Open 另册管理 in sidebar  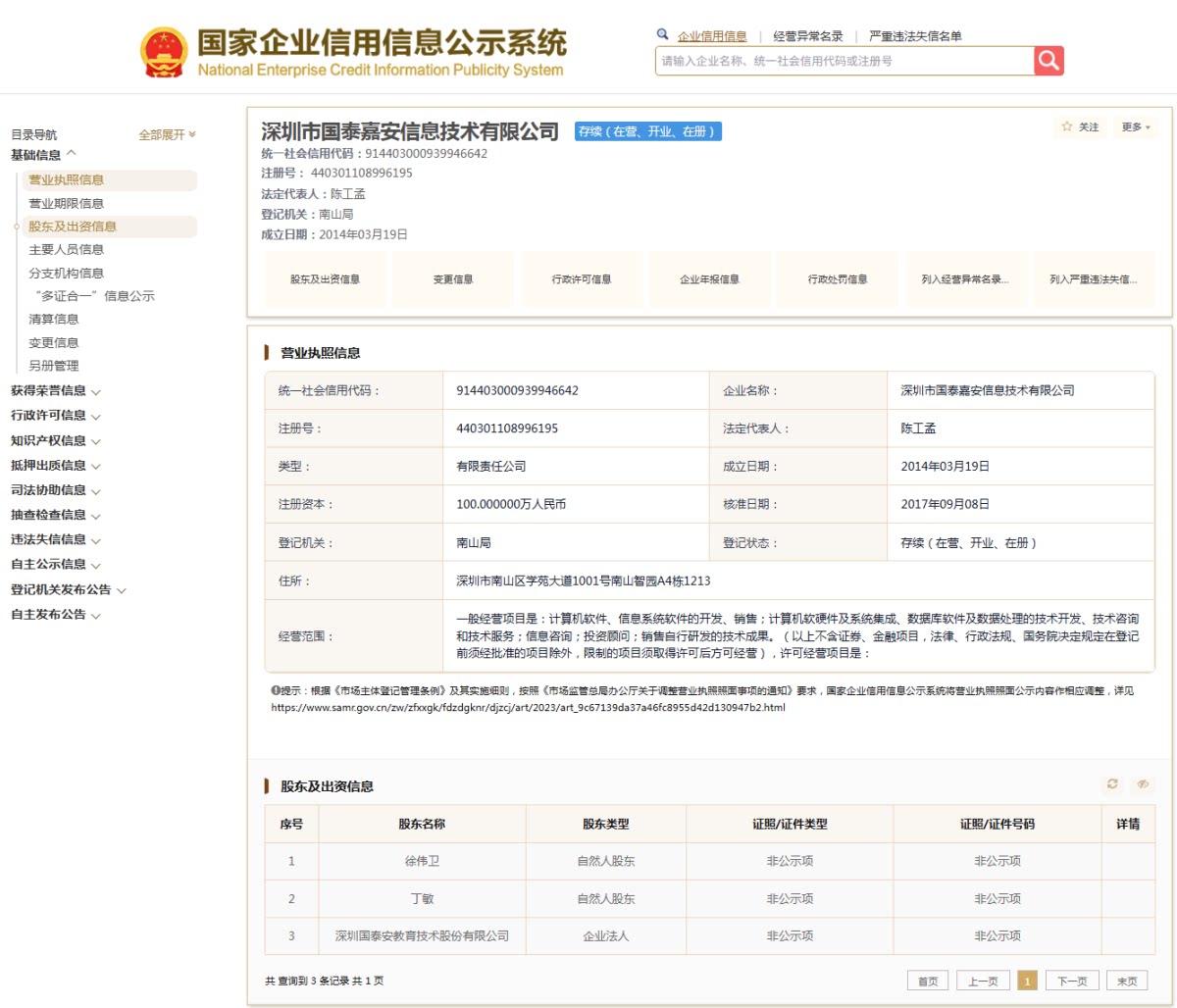tap(54, 366)
